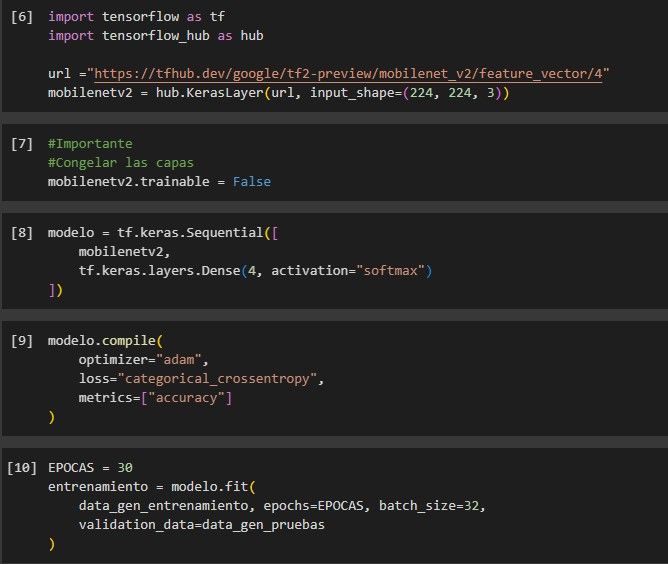The height and width of the screenshot is (564, 668).
Task: Click the closing ')' of modelo.fit
Action: (x=52, y=544)
